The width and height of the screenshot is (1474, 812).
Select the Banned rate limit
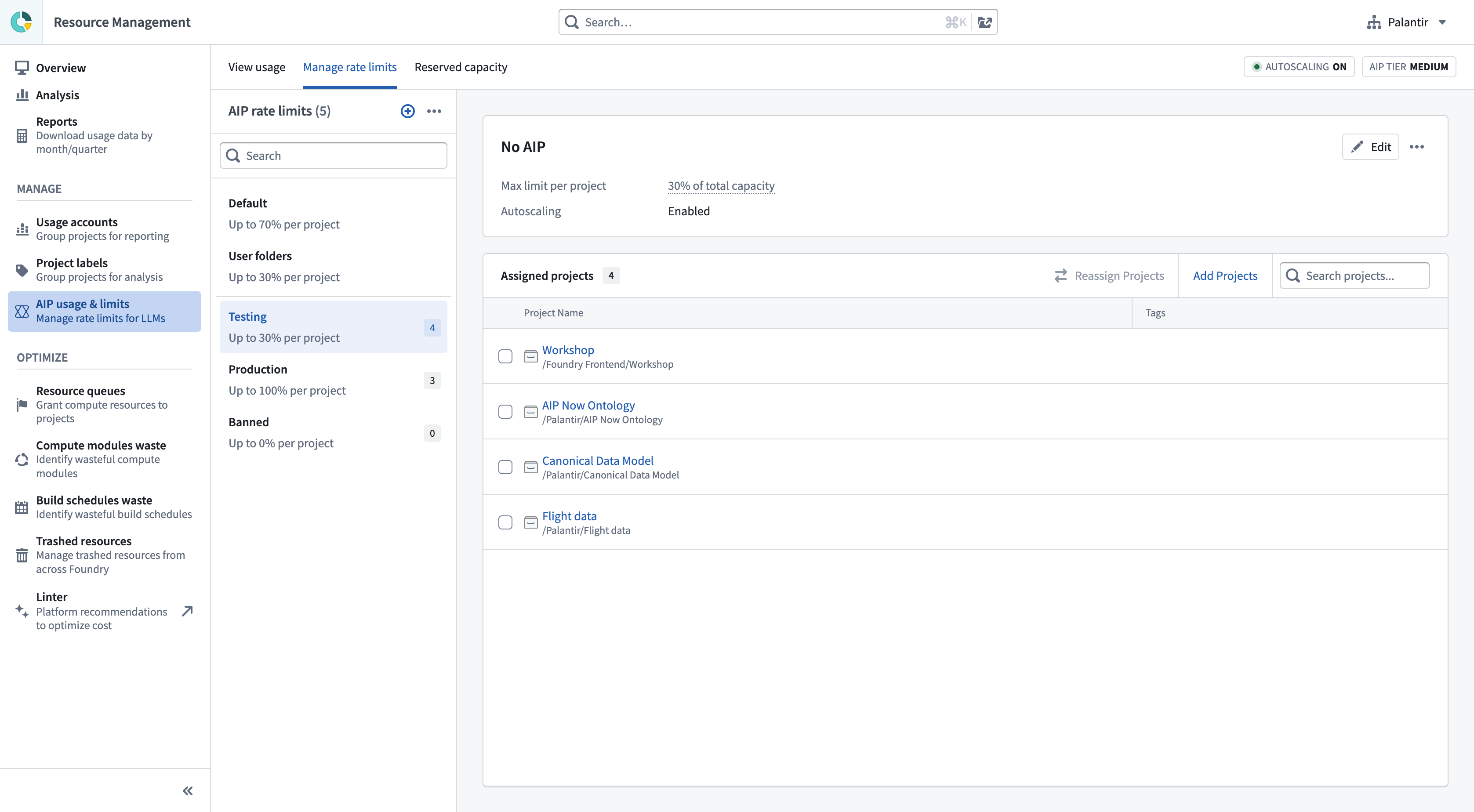(333, 433)
